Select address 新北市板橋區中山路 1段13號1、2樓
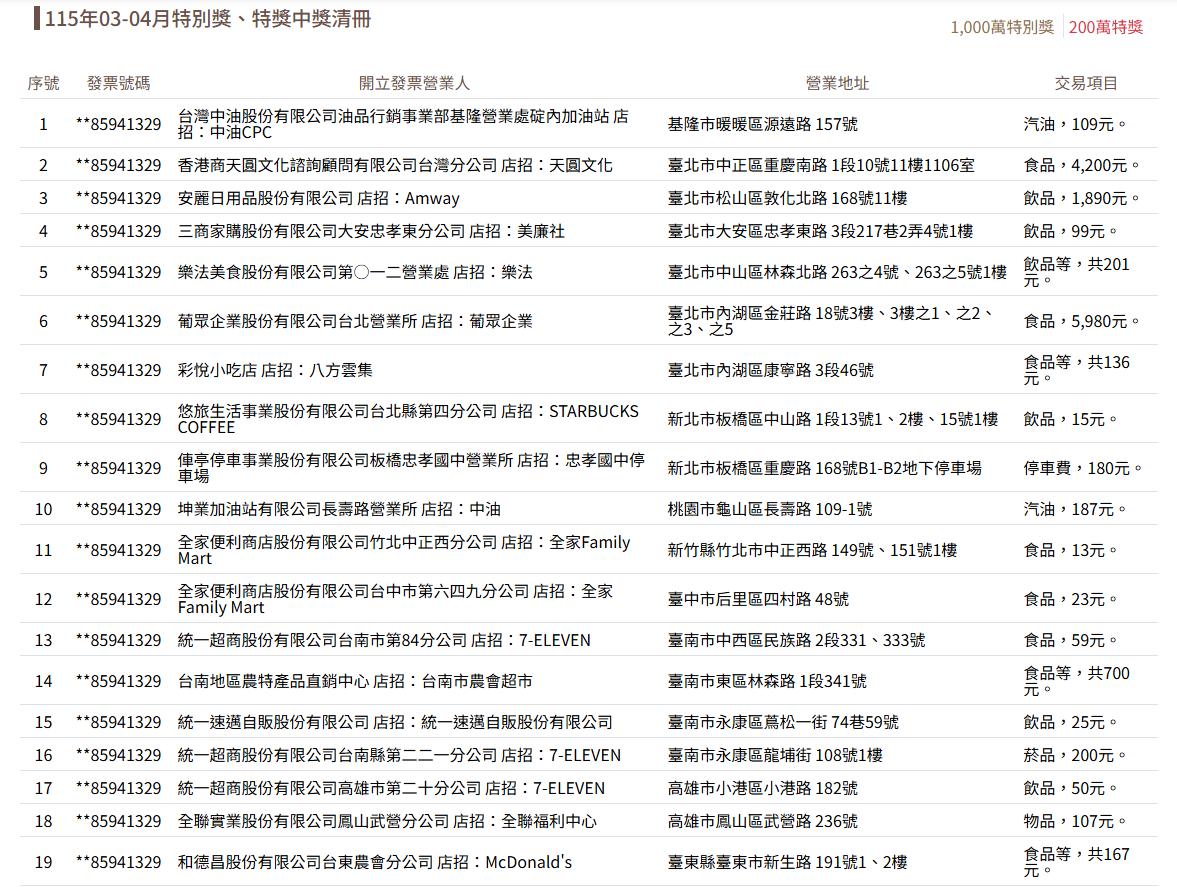The width and height of the screenshot is (1177, 887). coord(833,419)
